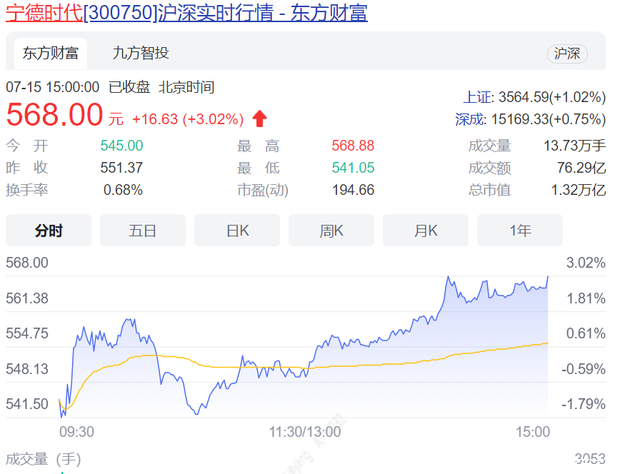Click the 今开 value 545.00
The width and height of the screenshot is (620, 474).
pos(122,146)
